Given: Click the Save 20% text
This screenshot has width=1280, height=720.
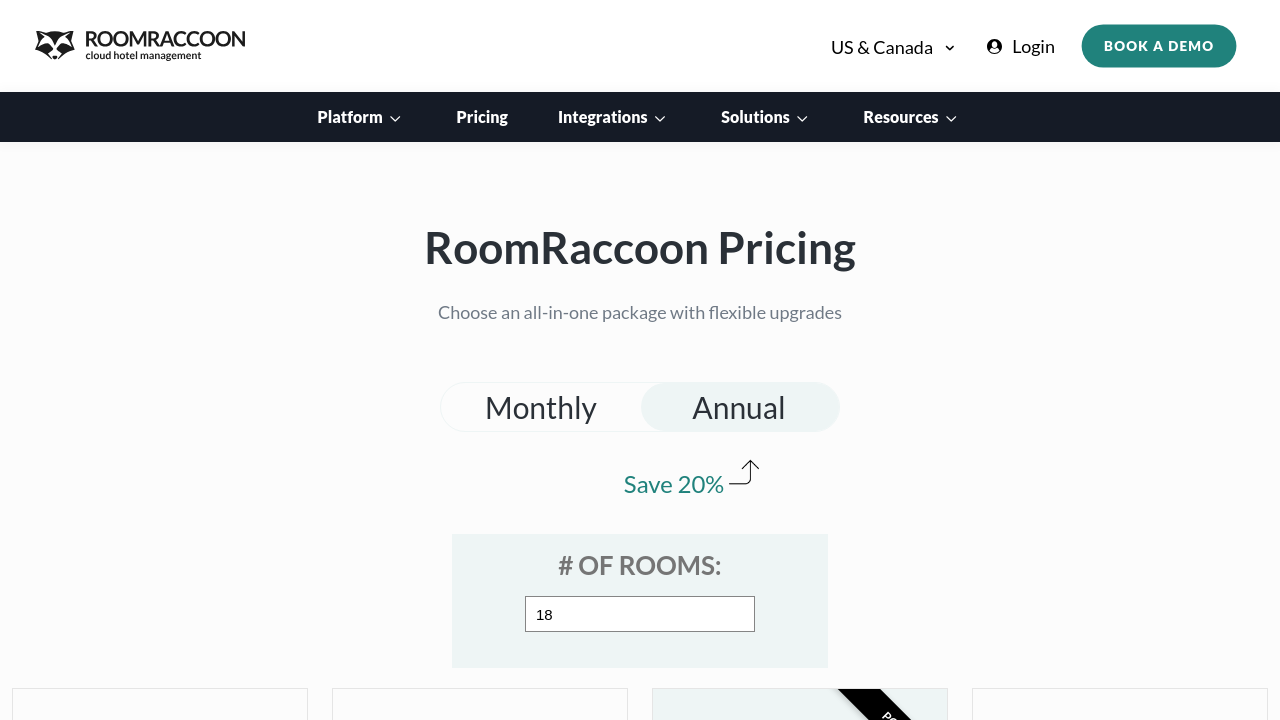Looking at the screenshot, I should point(673,485).
